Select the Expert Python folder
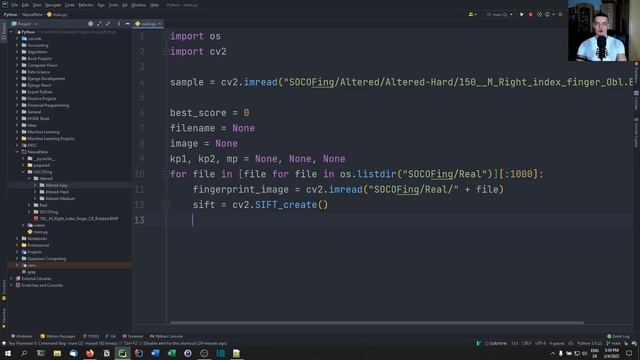Screen dimensions: 640x360 point(40,92)
